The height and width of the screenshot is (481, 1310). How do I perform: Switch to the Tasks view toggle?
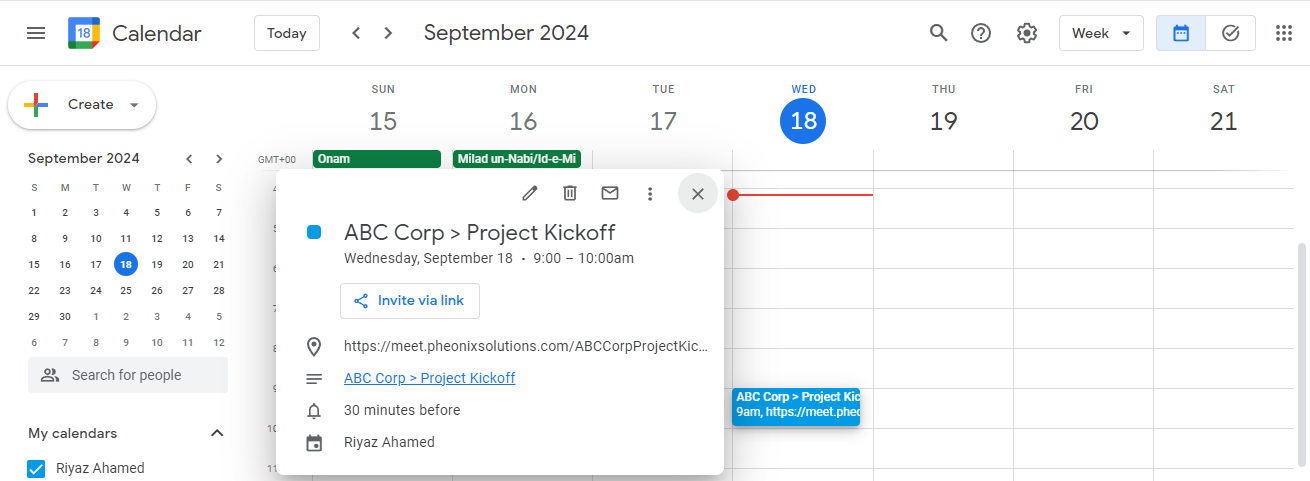pos(1231,33)
